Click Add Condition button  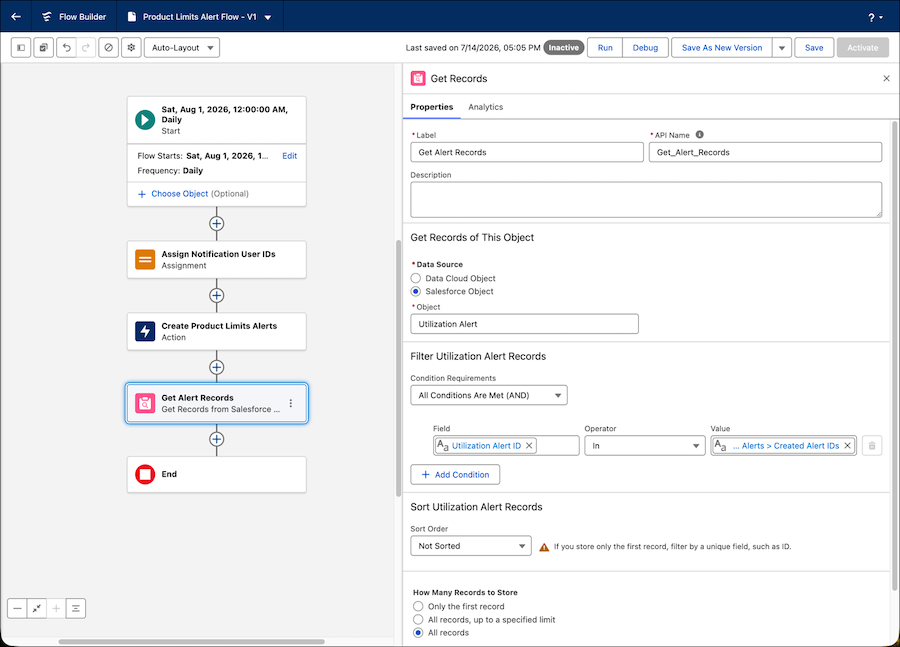pyautogui.click(x=455, y=474)
